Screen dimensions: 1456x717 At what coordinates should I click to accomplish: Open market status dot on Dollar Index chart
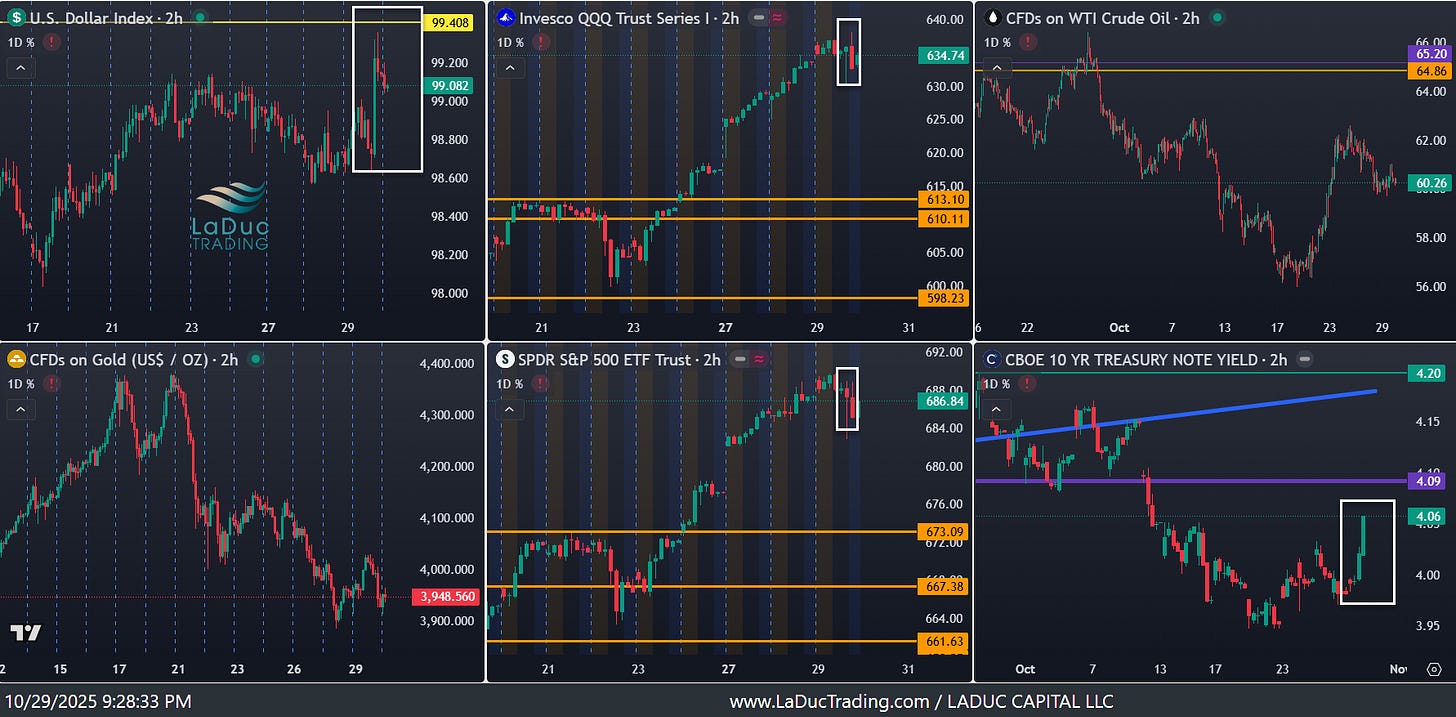[x=202, y=18]
